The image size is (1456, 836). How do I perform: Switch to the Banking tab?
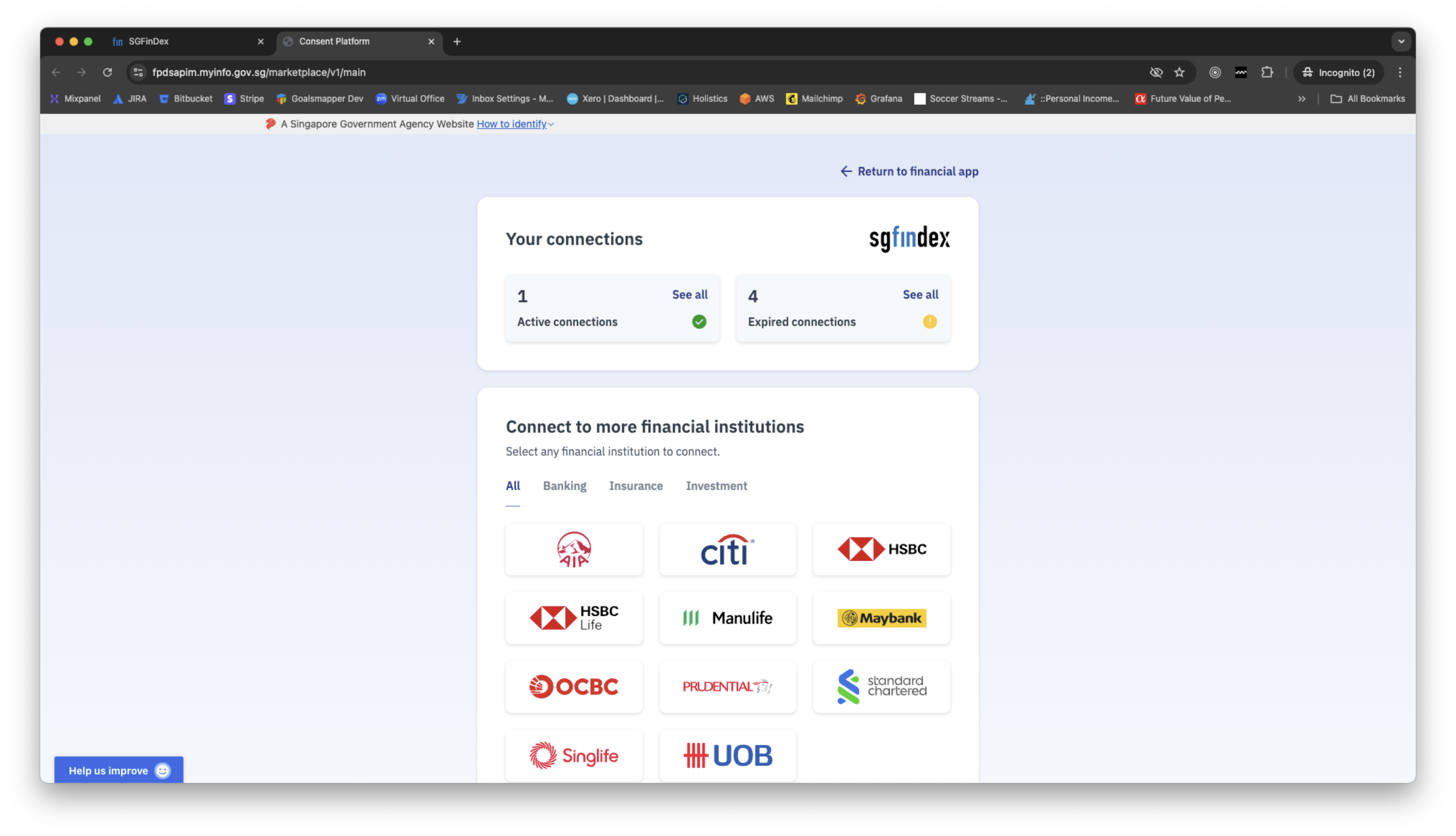click(x=564, y=486)
